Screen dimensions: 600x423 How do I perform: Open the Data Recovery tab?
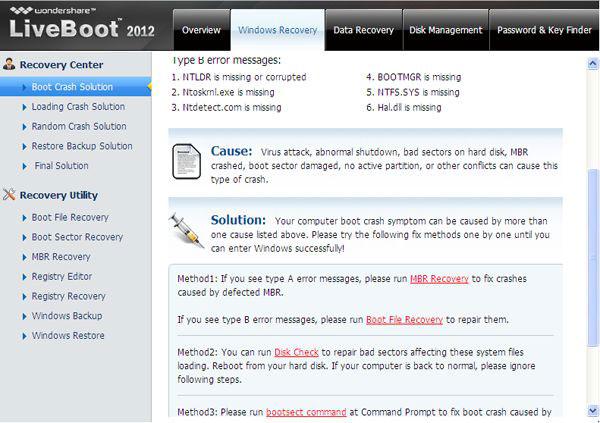(x=364, y=30)
